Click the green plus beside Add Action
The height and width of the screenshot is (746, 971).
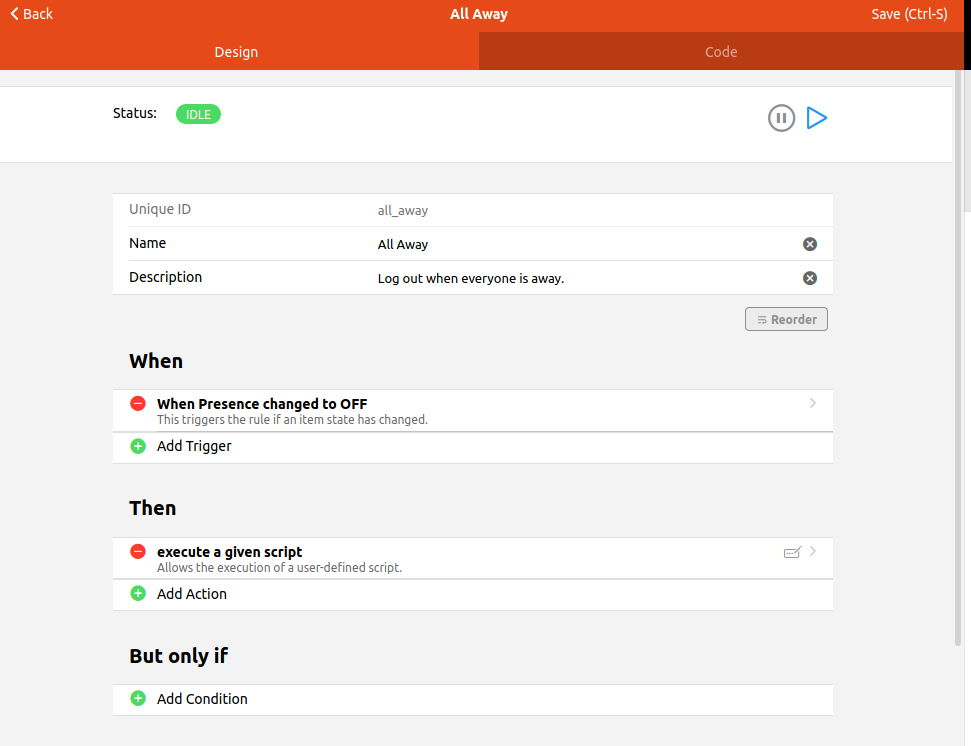pos(138,594)
